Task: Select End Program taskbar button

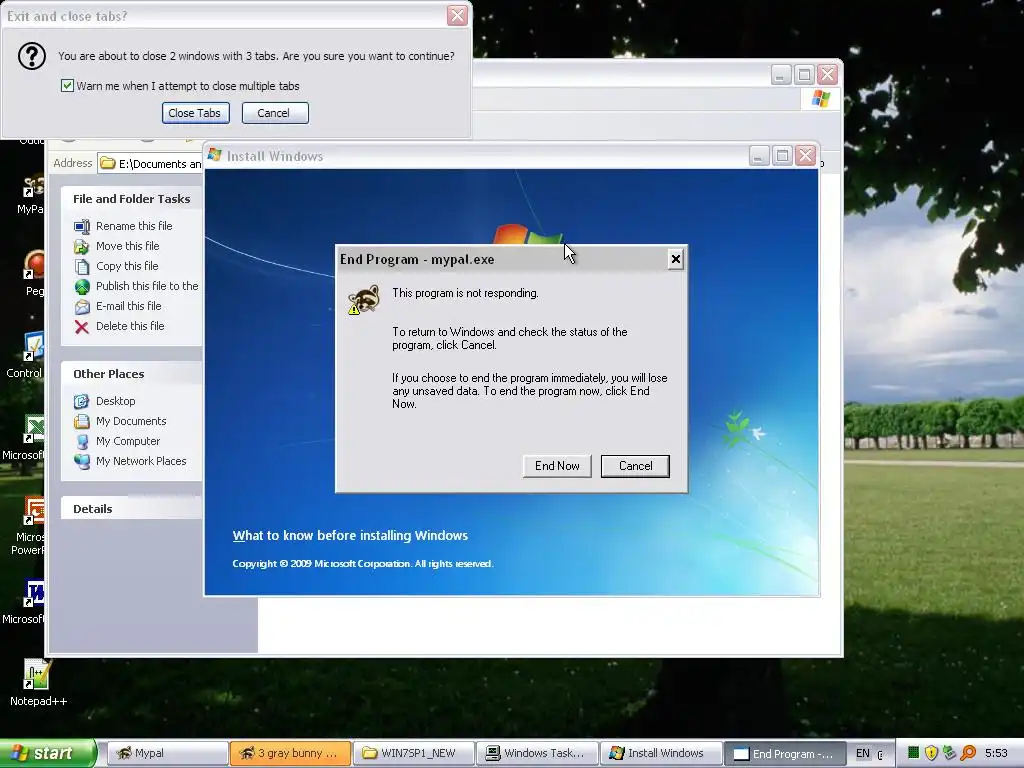Action: pyautogui.click(x=785, y=754)
